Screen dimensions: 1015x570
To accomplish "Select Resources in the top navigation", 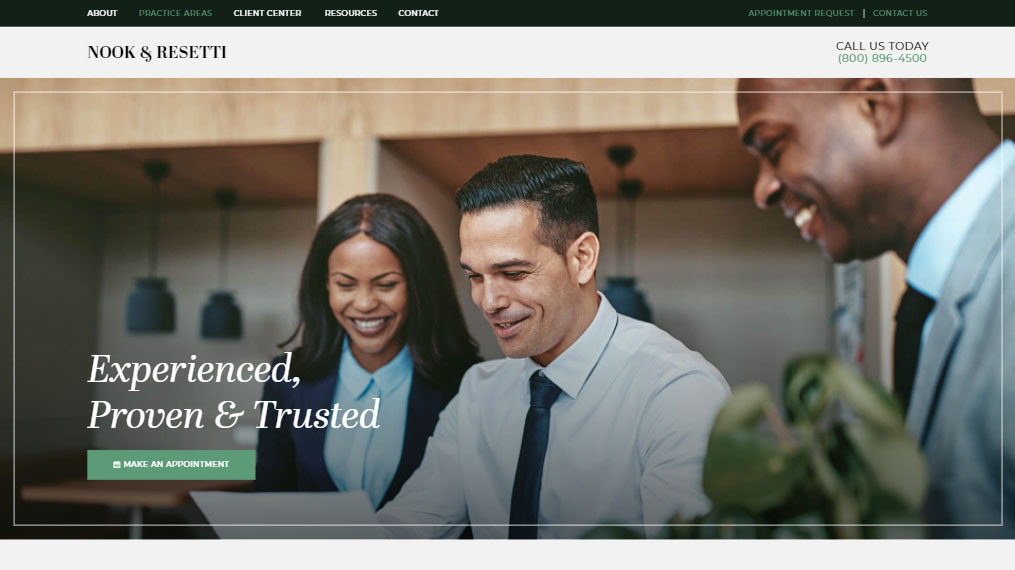I will pyautogui.click(x=351, y=13).
